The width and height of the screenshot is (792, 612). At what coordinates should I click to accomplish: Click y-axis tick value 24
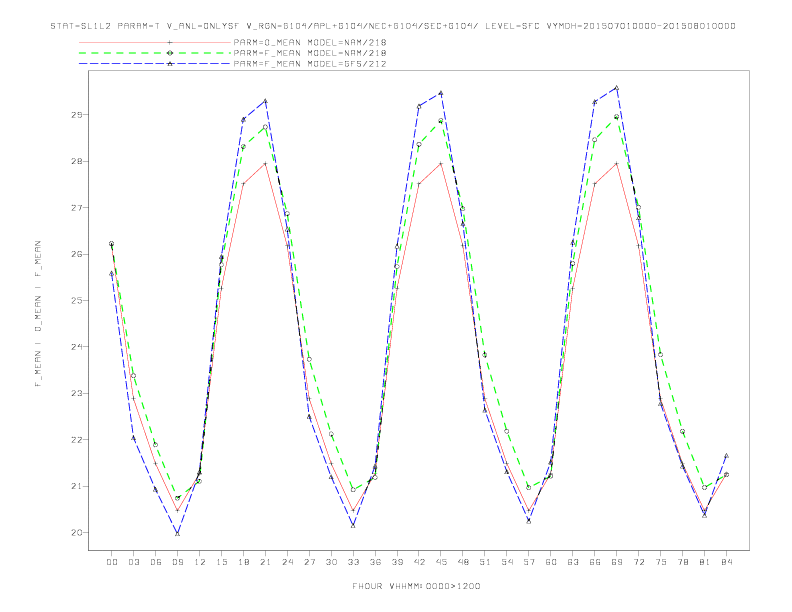tap(76, 347)
